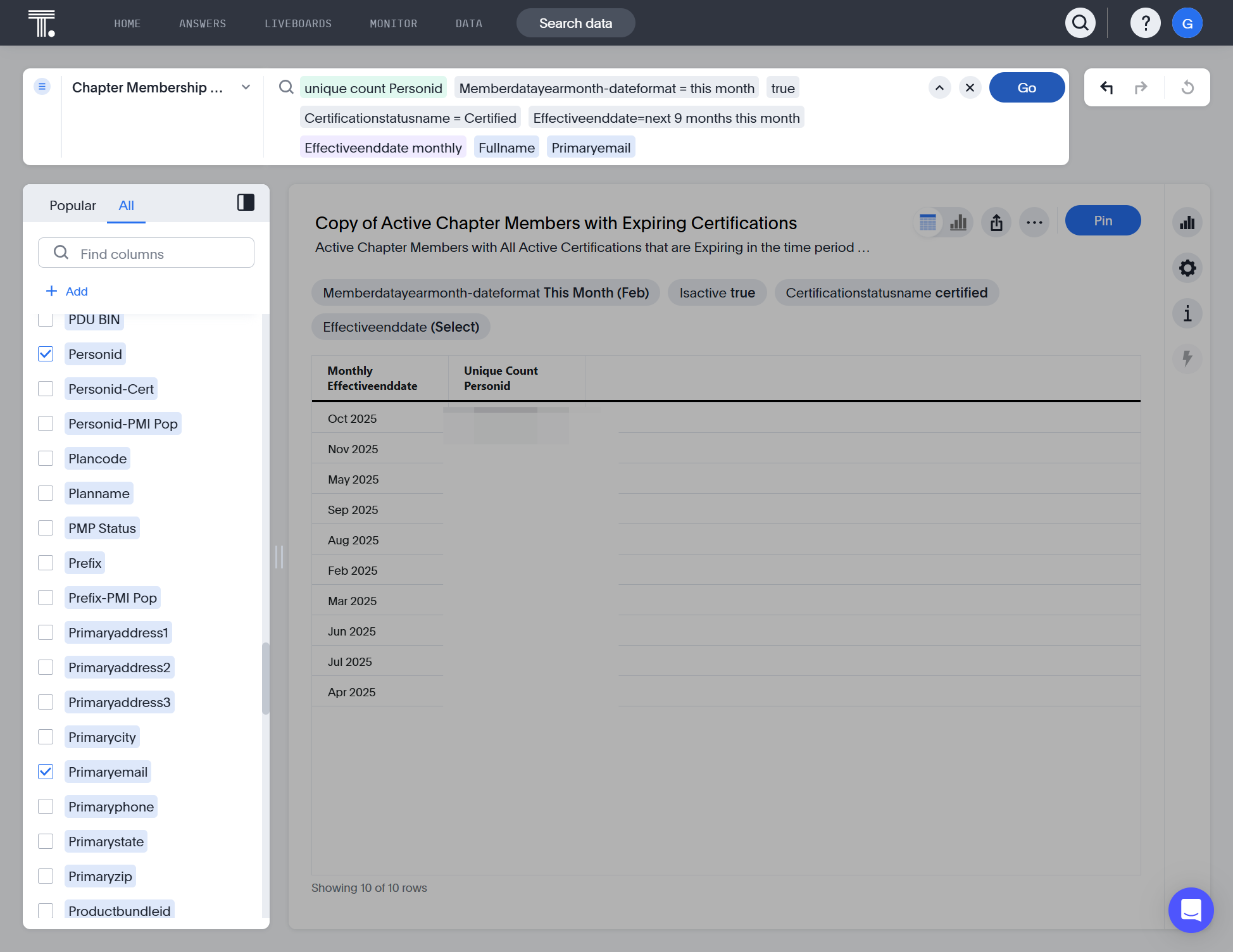Open the Certificationstatusname certified filter chip

point(886,293)
